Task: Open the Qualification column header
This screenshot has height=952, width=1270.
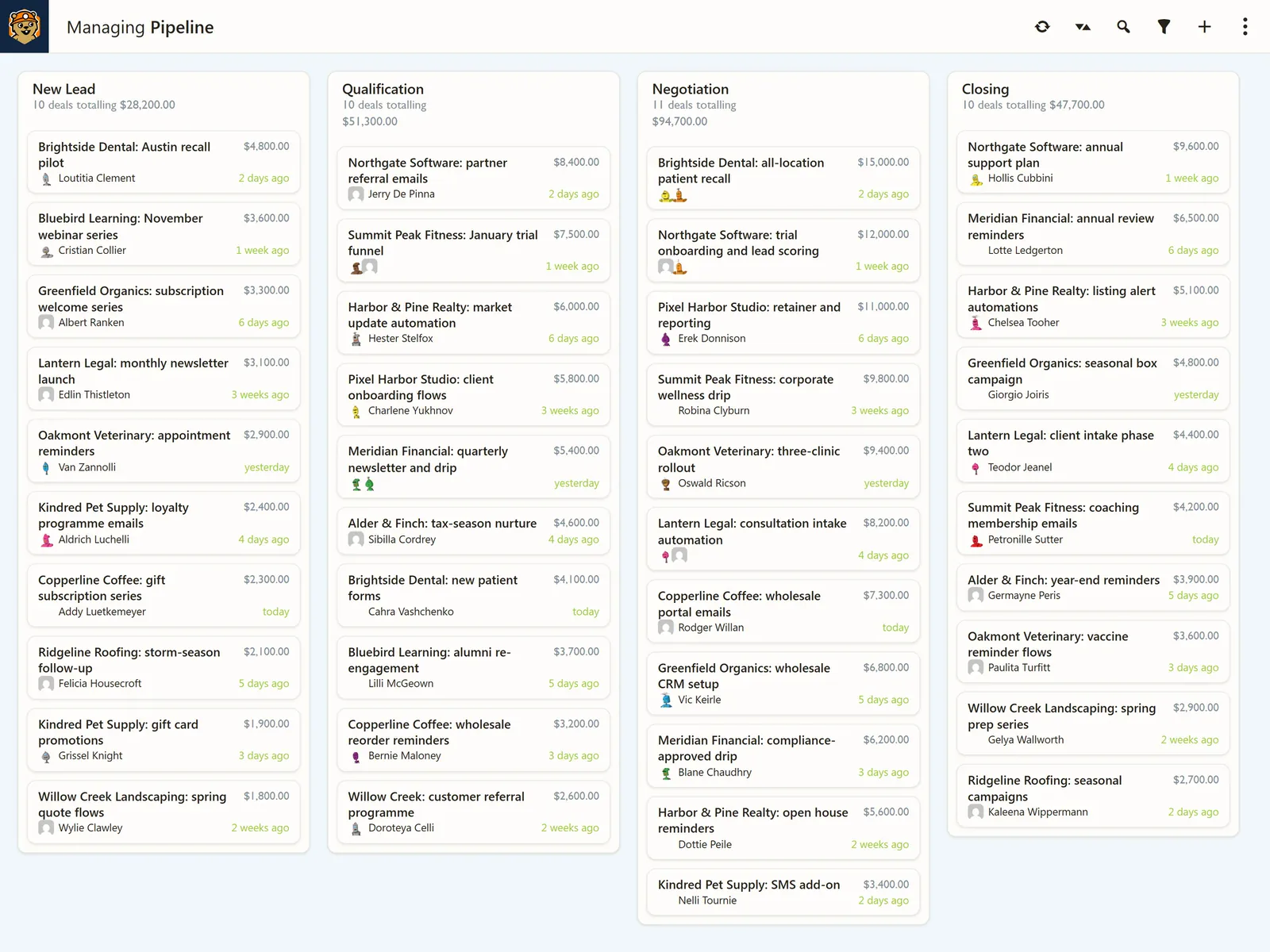Action: (x=383, y=89)
